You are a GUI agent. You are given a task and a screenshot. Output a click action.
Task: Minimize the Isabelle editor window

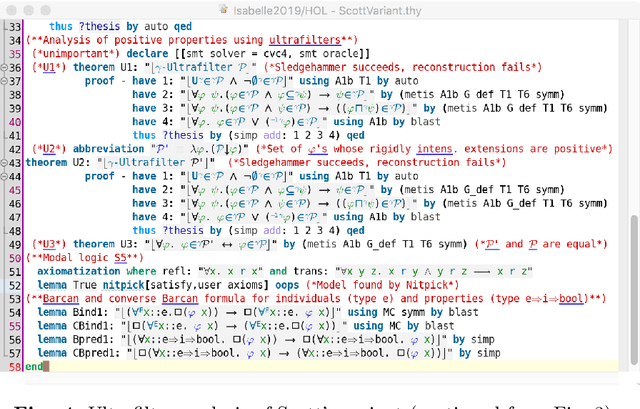pyautogui.click(x=29, y=8)
